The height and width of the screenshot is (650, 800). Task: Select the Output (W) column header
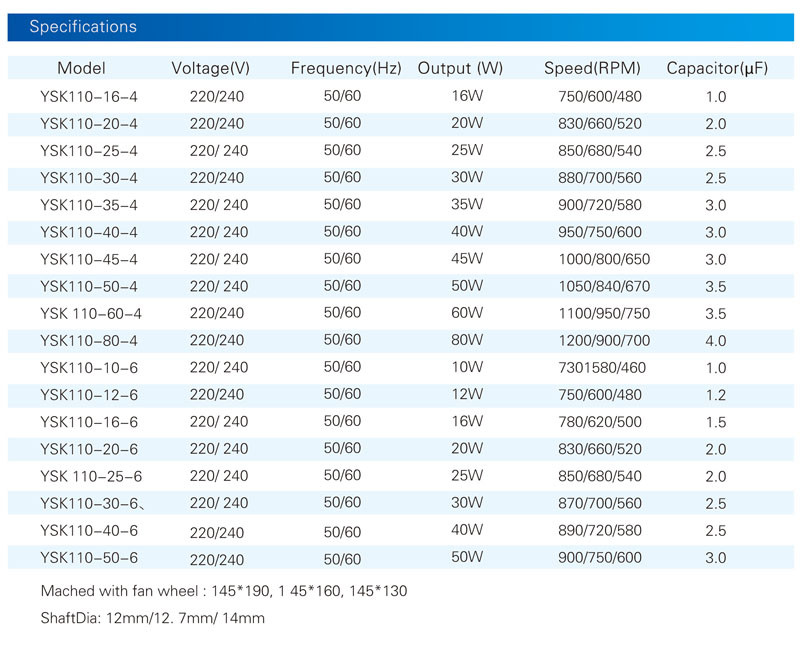[x=460, y=69]
